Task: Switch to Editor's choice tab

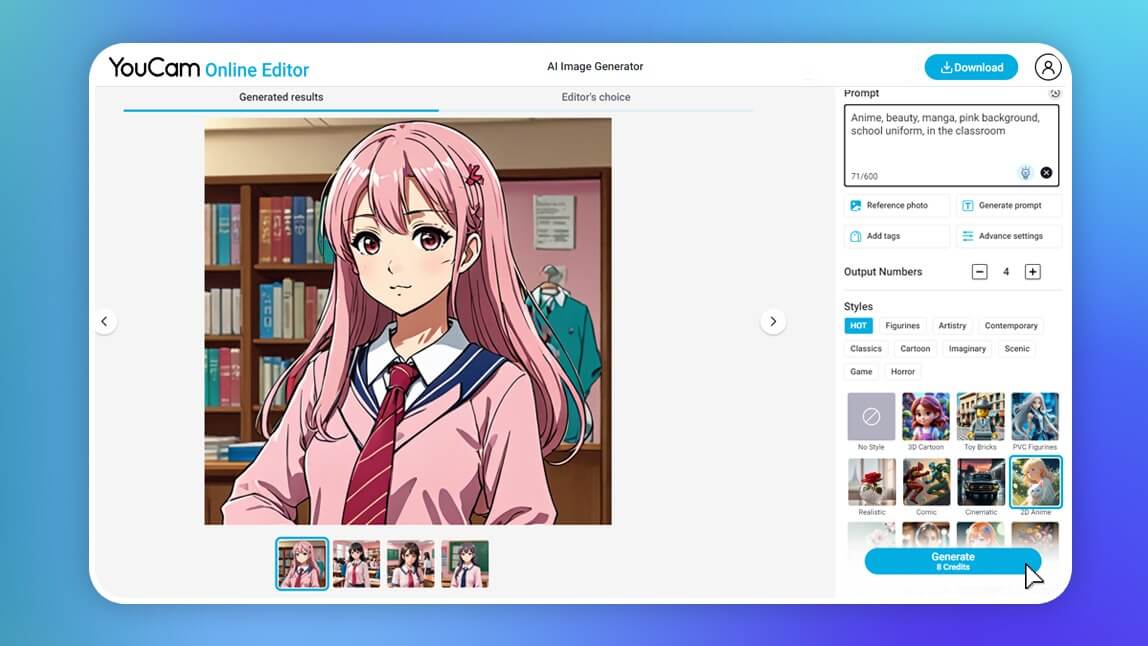Action: 596,97
